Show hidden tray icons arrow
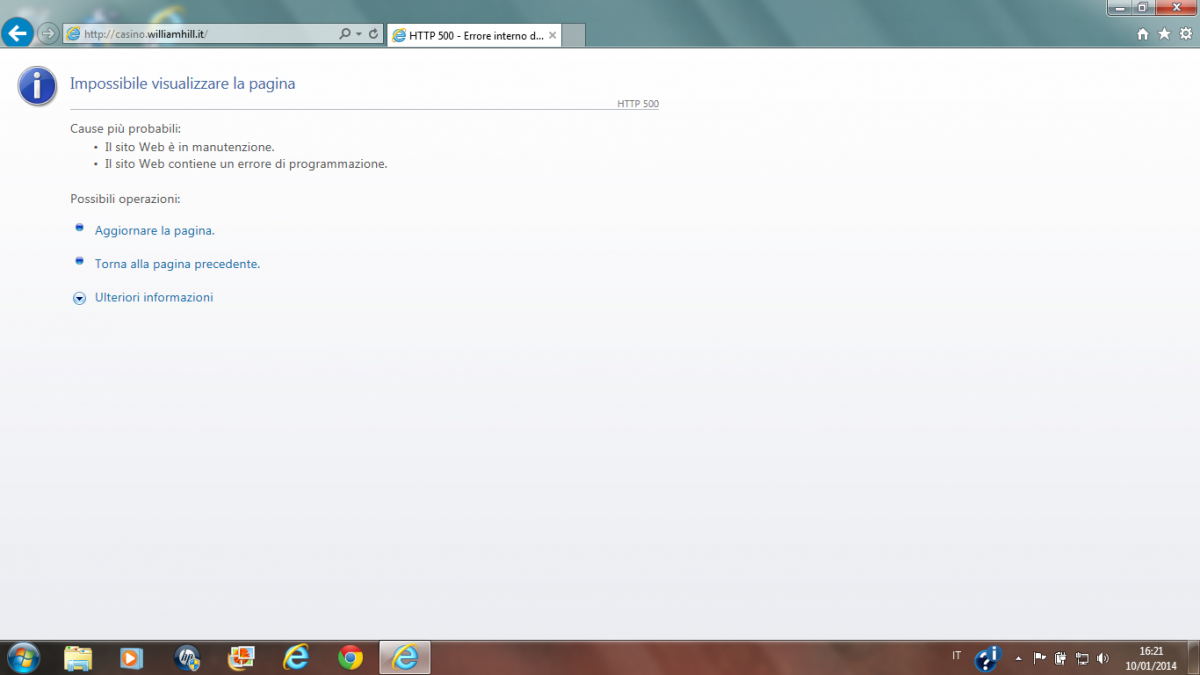The width and height of the screenshot is (1200, 675). 1018,659
